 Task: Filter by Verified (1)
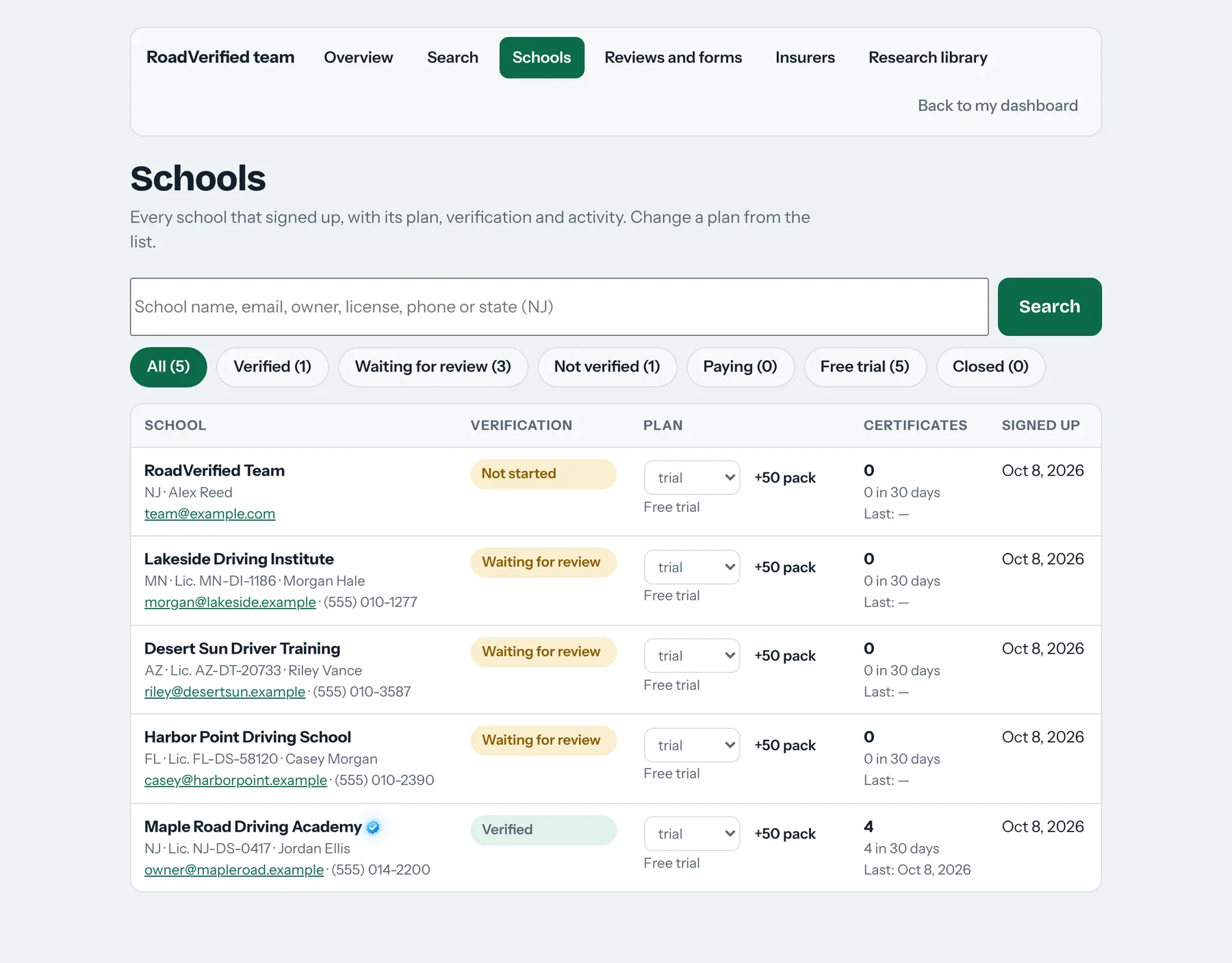point(272,367)
